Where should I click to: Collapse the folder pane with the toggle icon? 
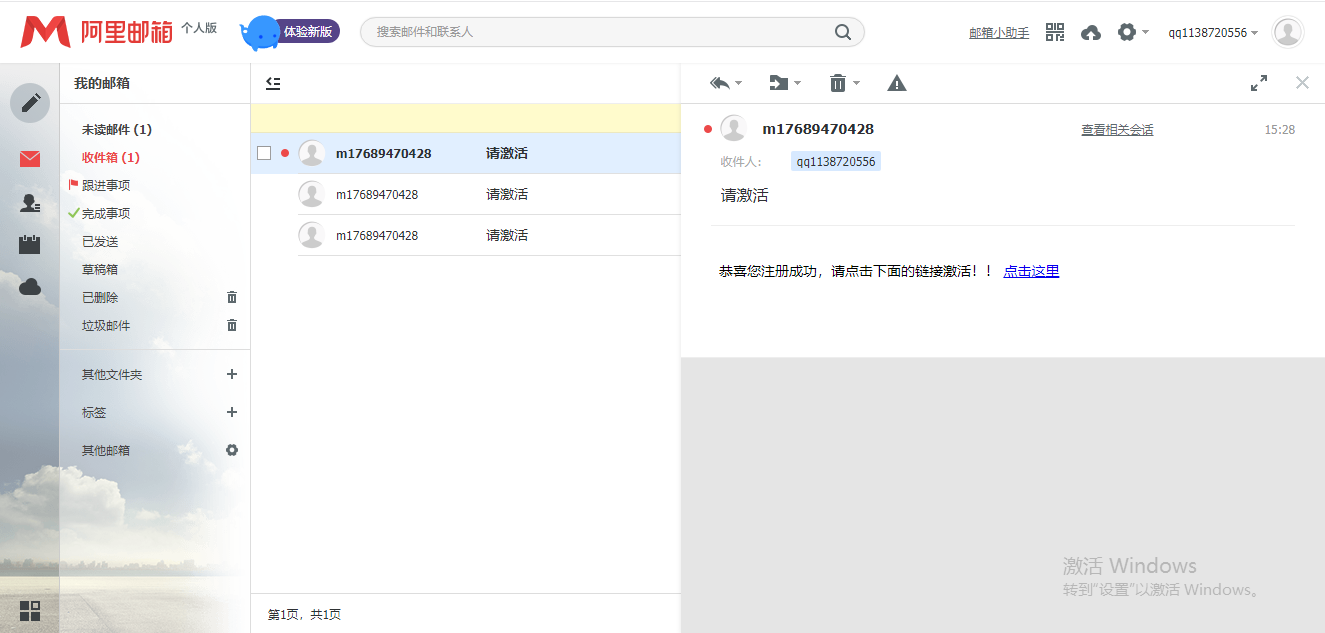click(x=273, y=83)
